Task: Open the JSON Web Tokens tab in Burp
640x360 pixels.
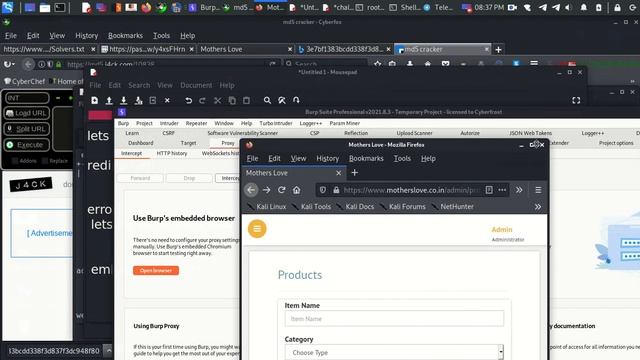Action: (x=530, y=133)
